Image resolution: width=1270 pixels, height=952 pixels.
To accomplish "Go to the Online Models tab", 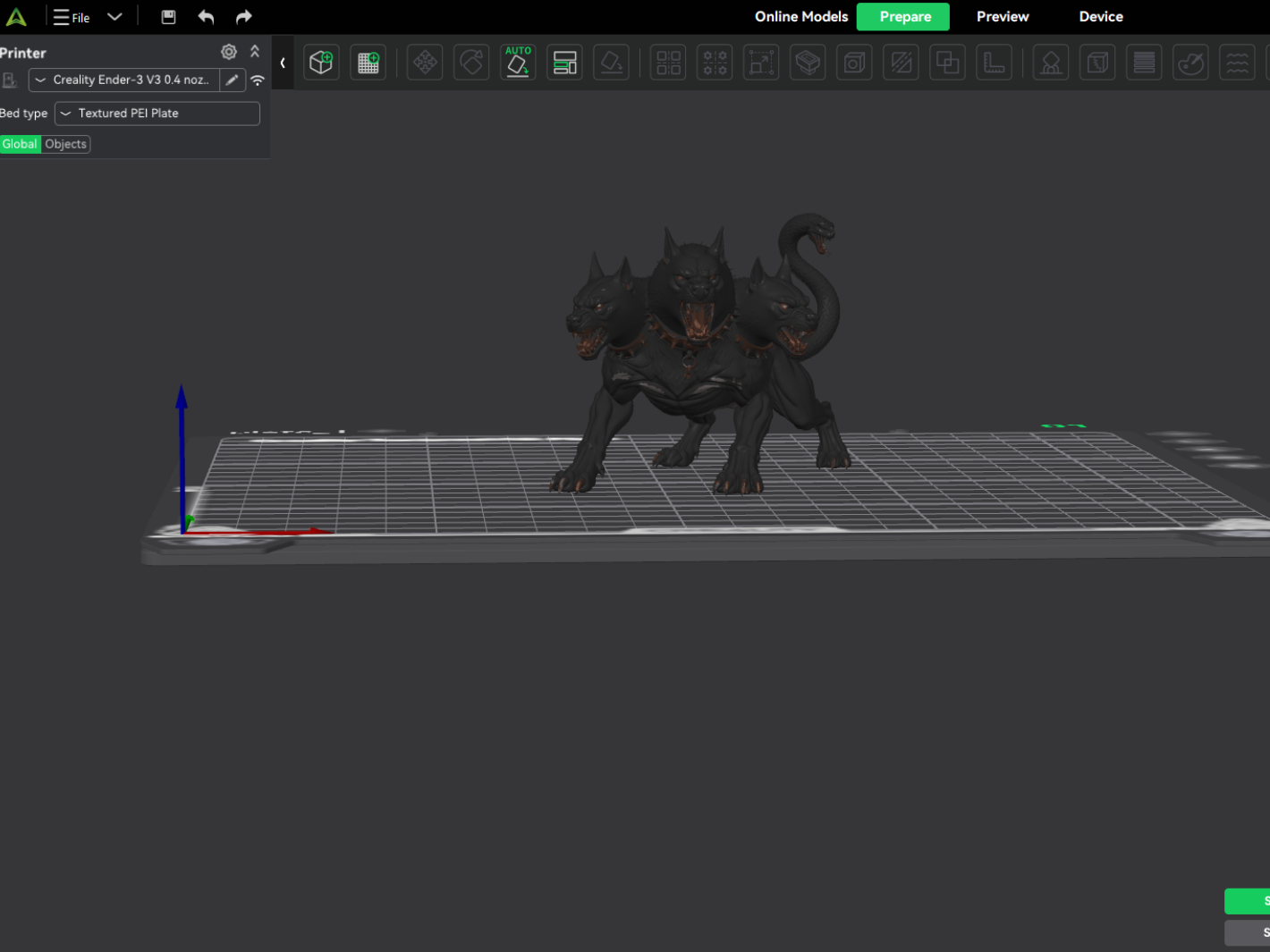I will click(801, 17).
